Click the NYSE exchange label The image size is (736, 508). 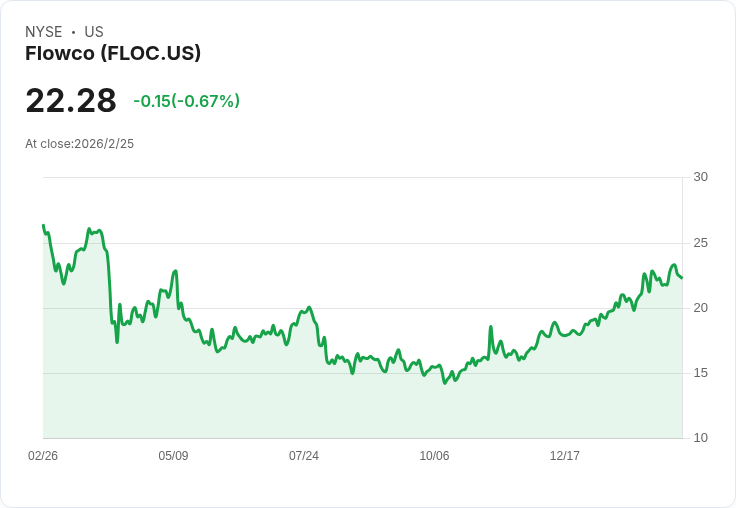(x=44, y=32)
